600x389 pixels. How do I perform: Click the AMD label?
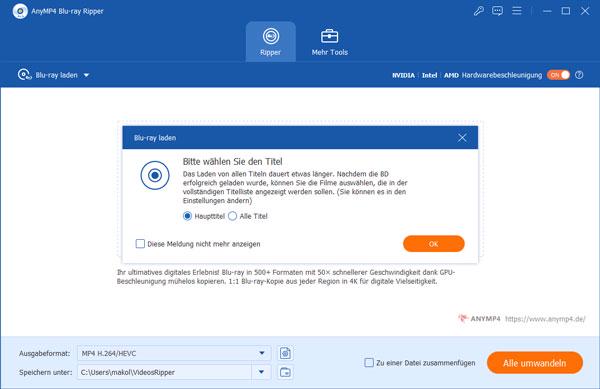click(451, 75)
